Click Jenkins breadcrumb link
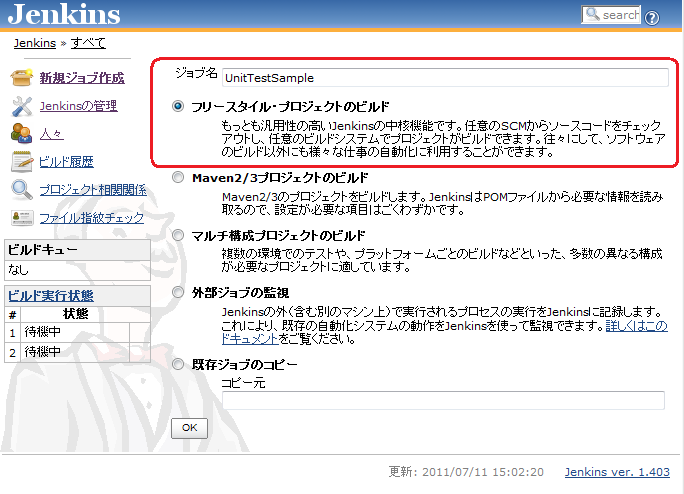684x494 pixels. click(35, 43)
